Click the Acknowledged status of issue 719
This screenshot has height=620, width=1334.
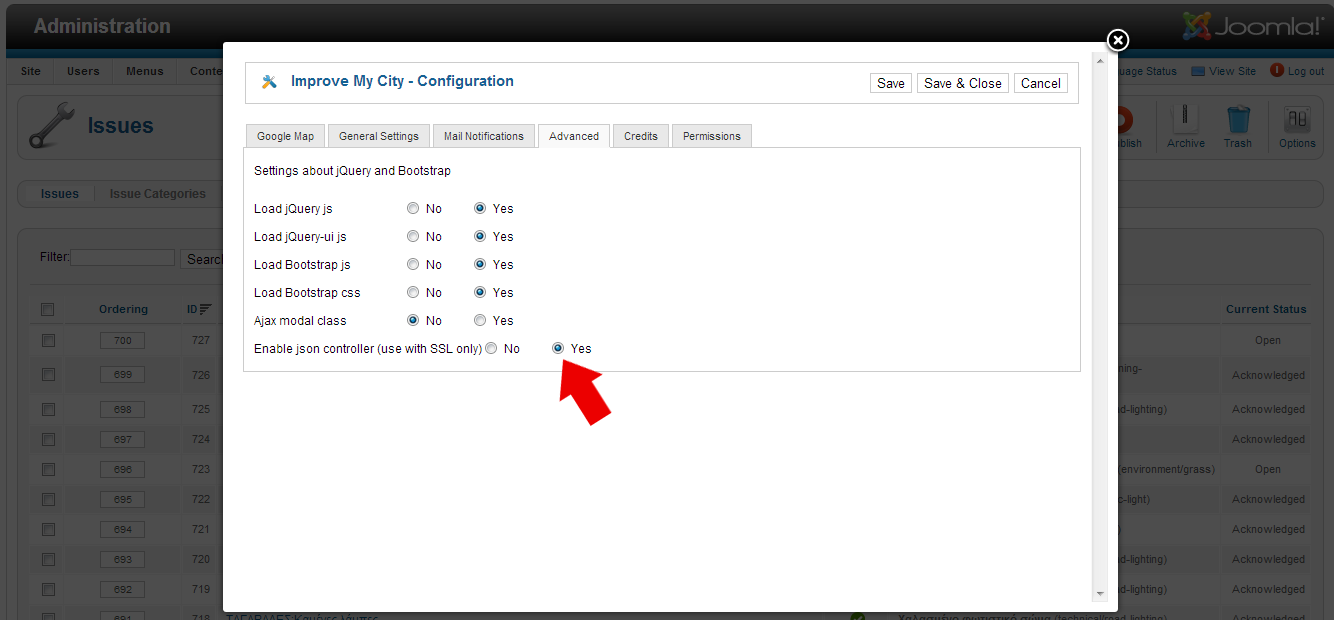pyautogui.click(x=1268, y=589)
